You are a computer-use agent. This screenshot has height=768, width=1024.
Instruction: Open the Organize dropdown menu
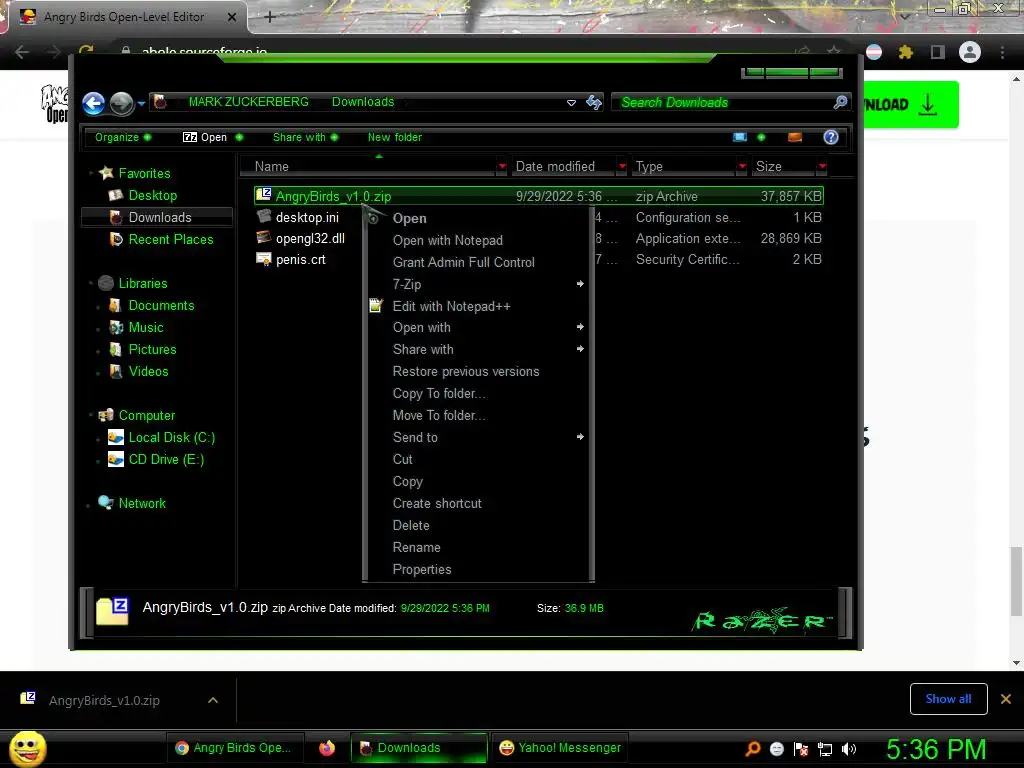[x=123, y=137]
